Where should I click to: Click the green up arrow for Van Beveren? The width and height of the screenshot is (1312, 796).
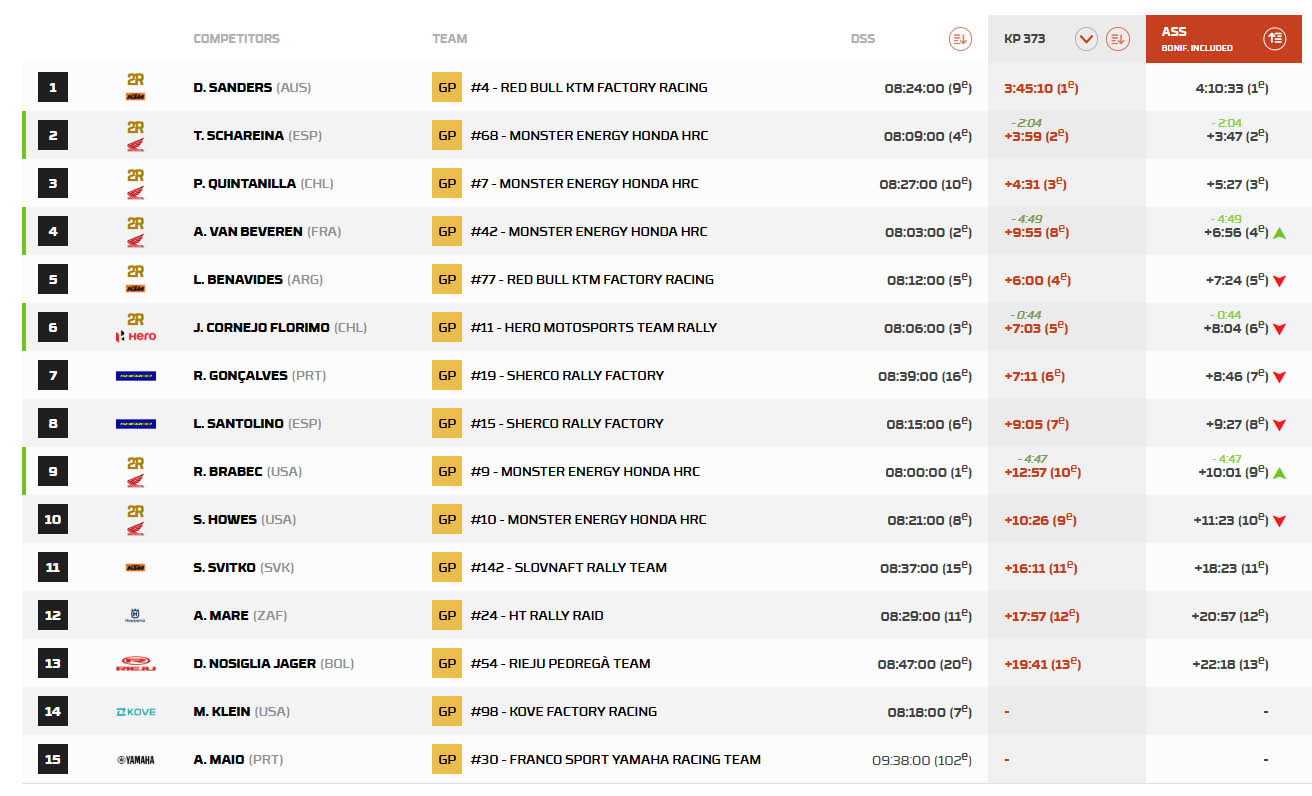click(1279, 233)
